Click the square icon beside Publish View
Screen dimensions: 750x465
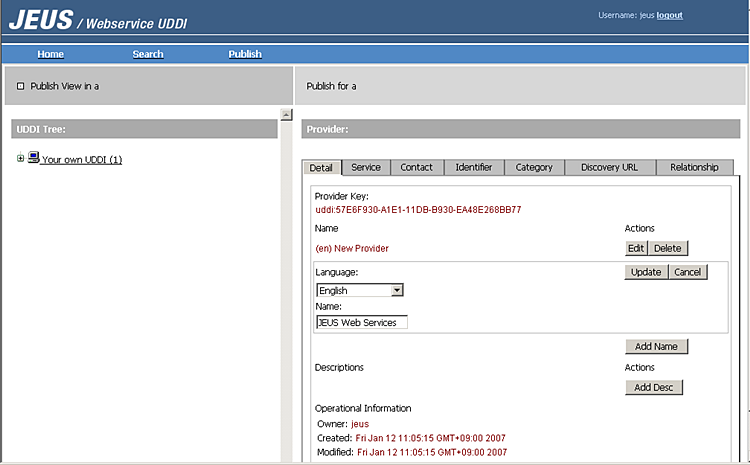[20, 86]
